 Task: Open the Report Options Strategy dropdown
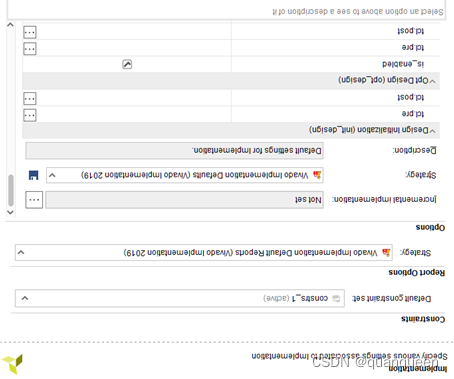(x=204, y=252)
